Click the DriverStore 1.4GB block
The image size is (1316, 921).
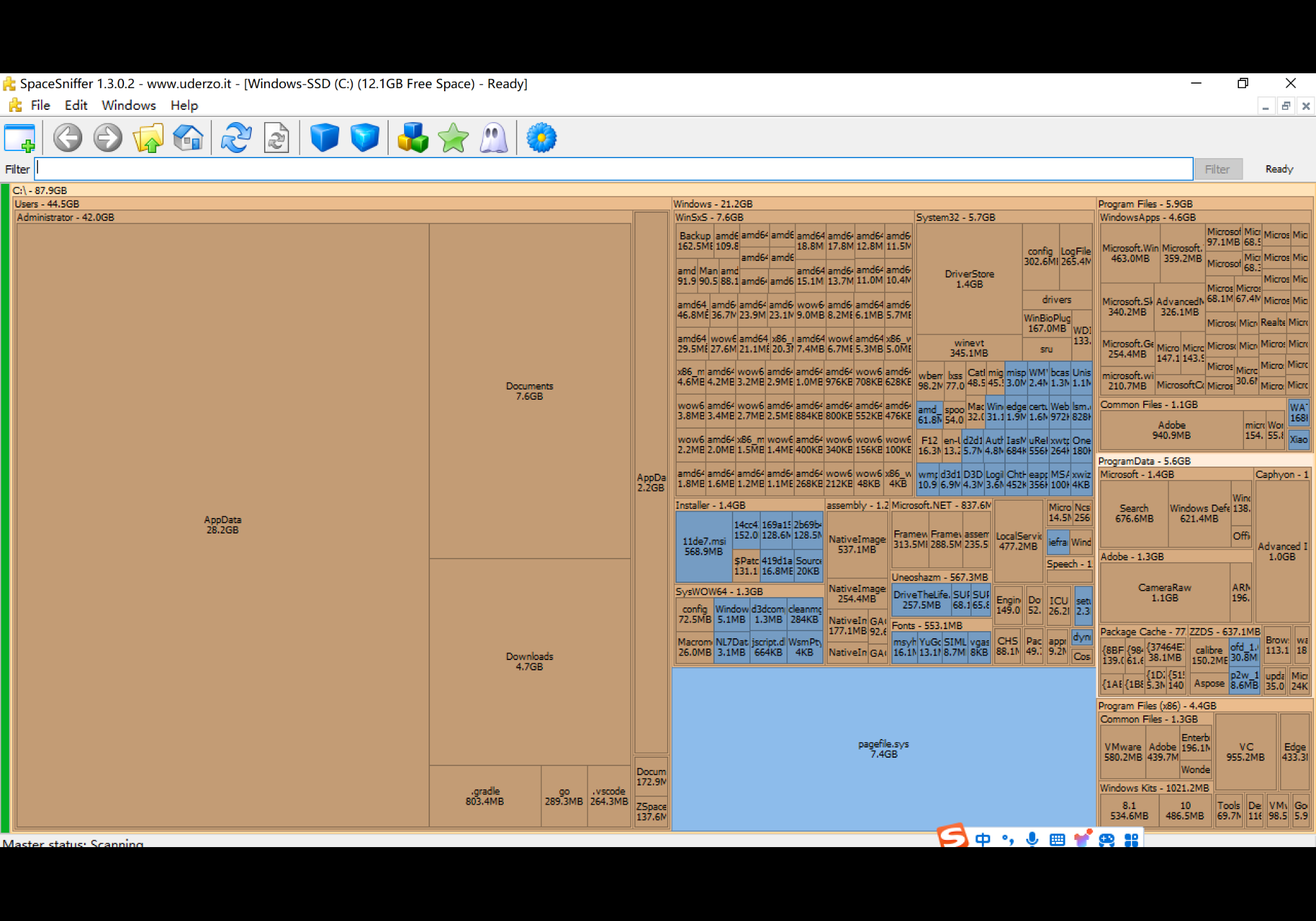[969, 278]
